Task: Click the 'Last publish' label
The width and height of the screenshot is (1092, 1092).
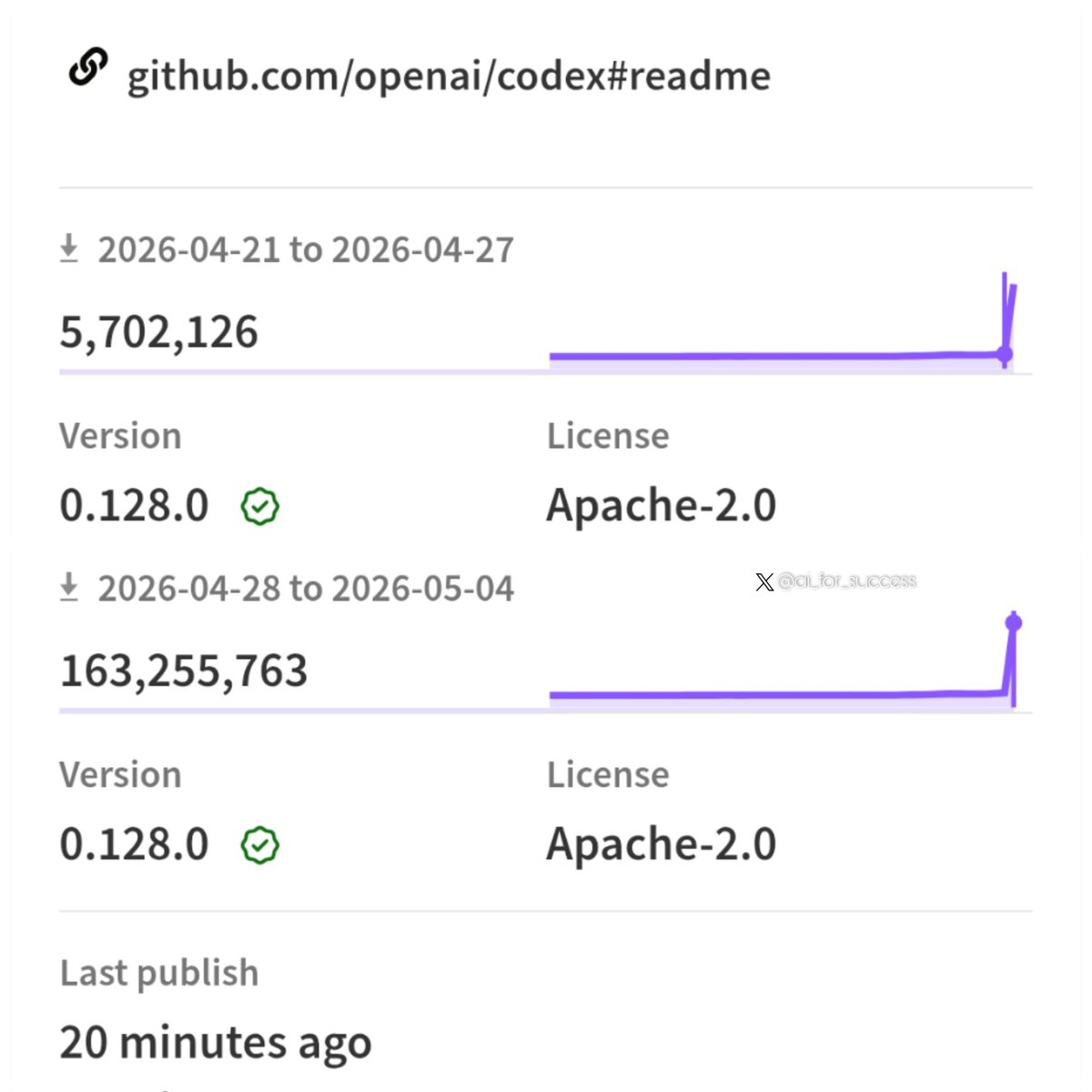Action: (x=159, y=973)
